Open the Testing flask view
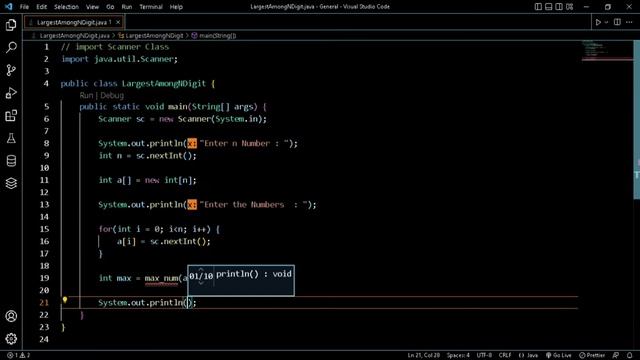640x360 pixels. coord(11,138)
